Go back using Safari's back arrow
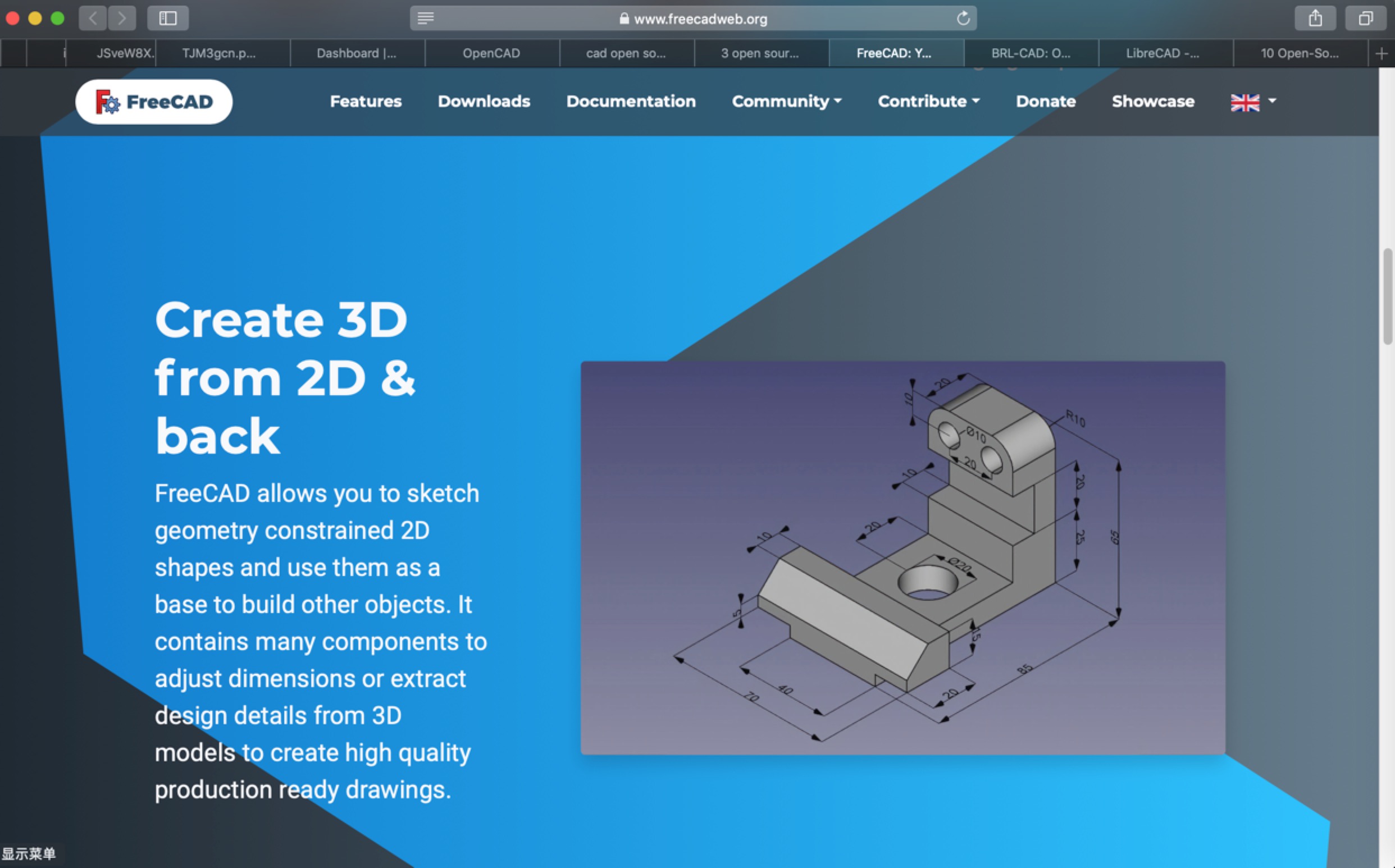This screenshot has width=1395, height=868. tap(93, 19)
